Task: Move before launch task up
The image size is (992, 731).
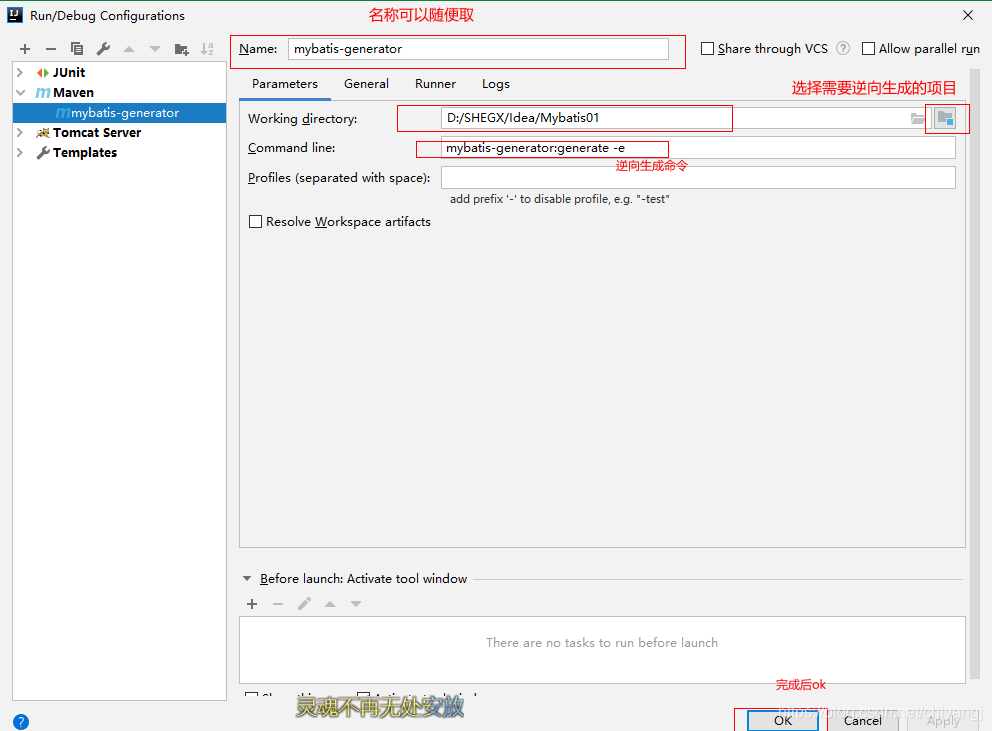Action: tap(330, 604)
